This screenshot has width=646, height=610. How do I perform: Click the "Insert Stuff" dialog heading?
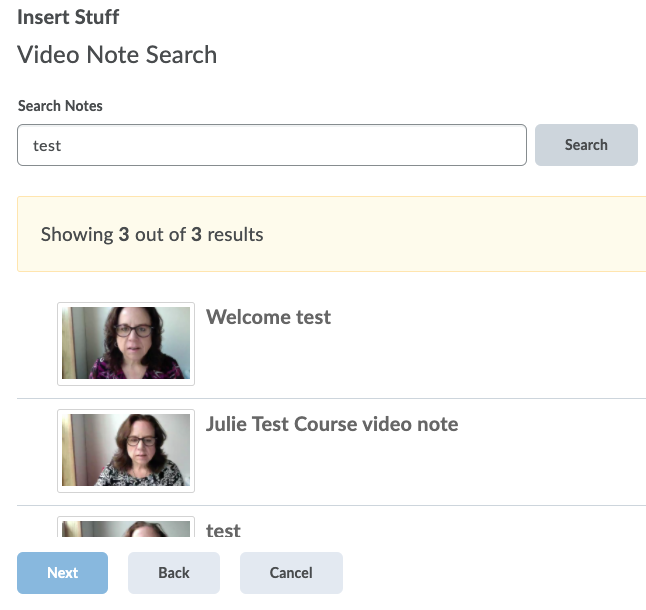[68, 17]
